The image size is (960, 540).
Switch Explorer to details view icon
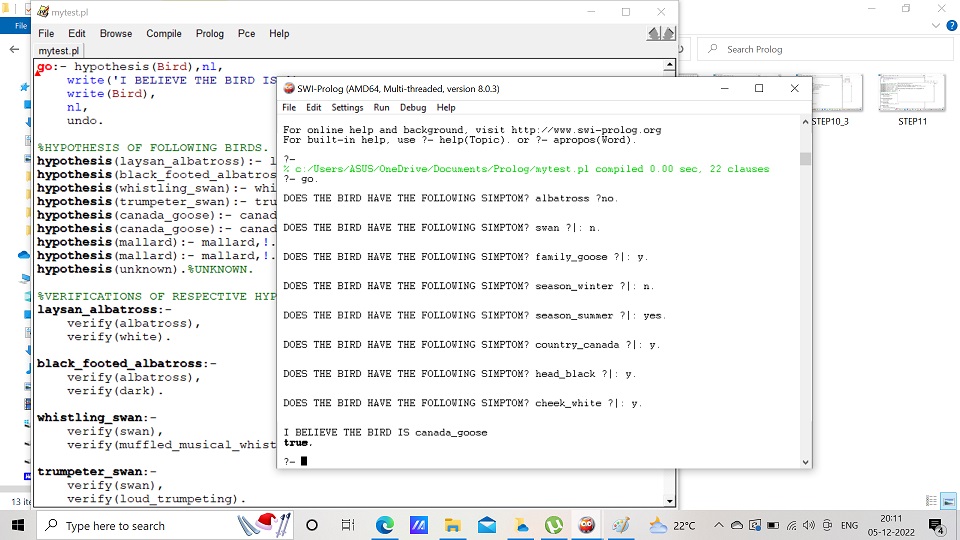coord(931,501)
